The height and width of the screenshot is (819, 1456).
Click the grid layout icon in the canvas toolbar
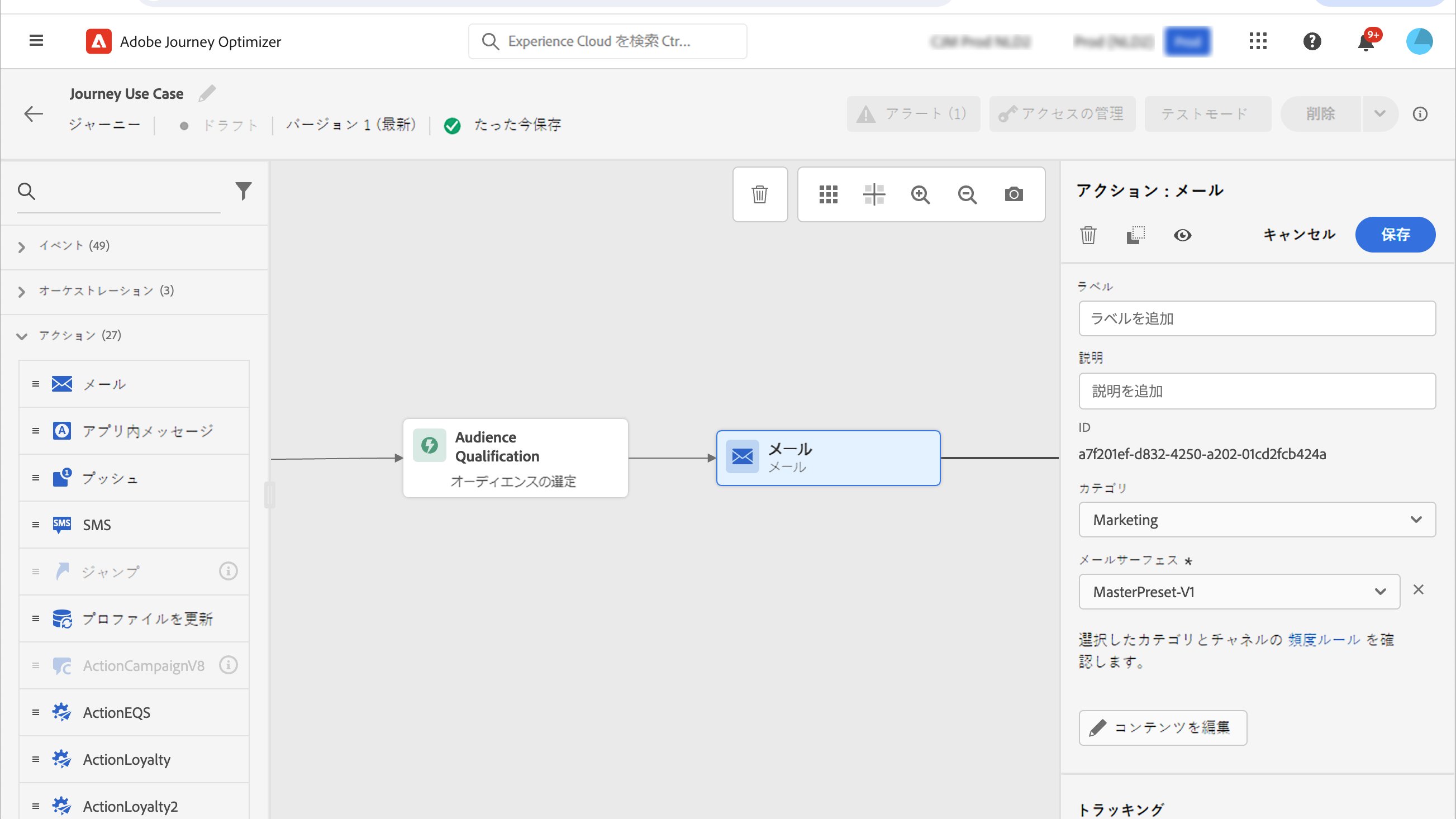tap(828, 194)
